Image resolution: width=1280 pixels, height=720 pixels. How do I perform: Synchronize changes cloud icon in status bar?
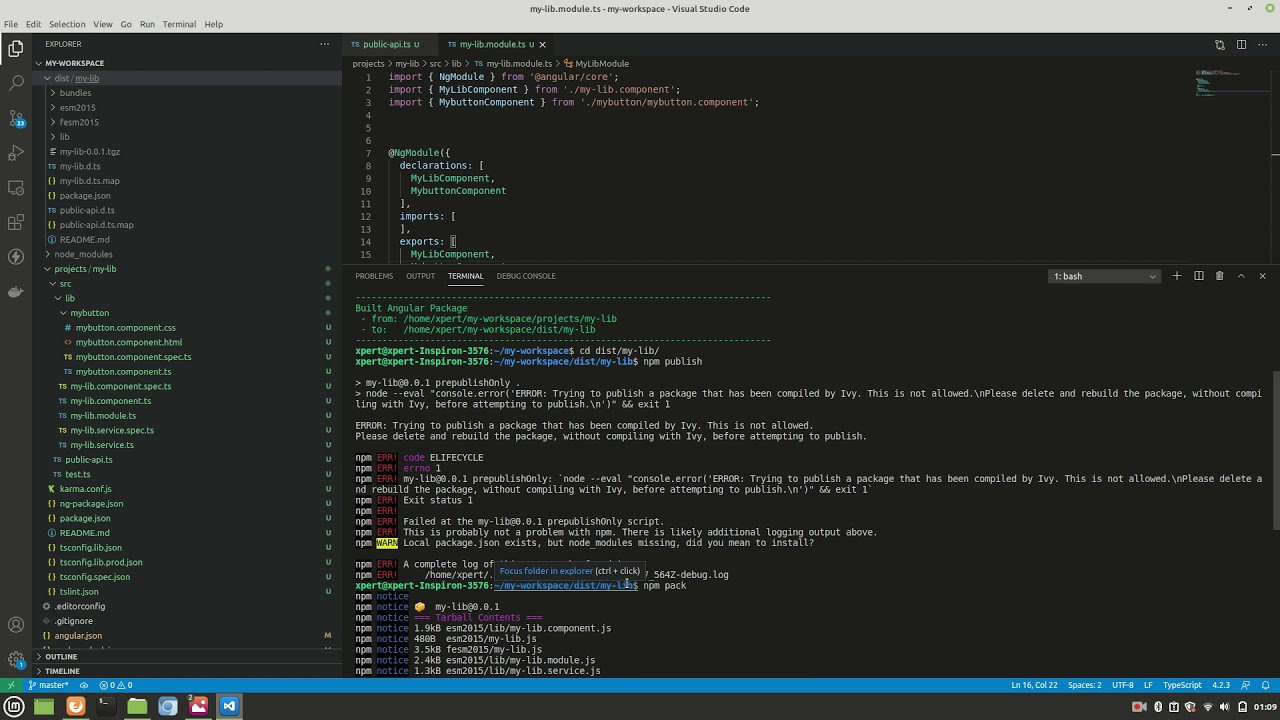84,685
